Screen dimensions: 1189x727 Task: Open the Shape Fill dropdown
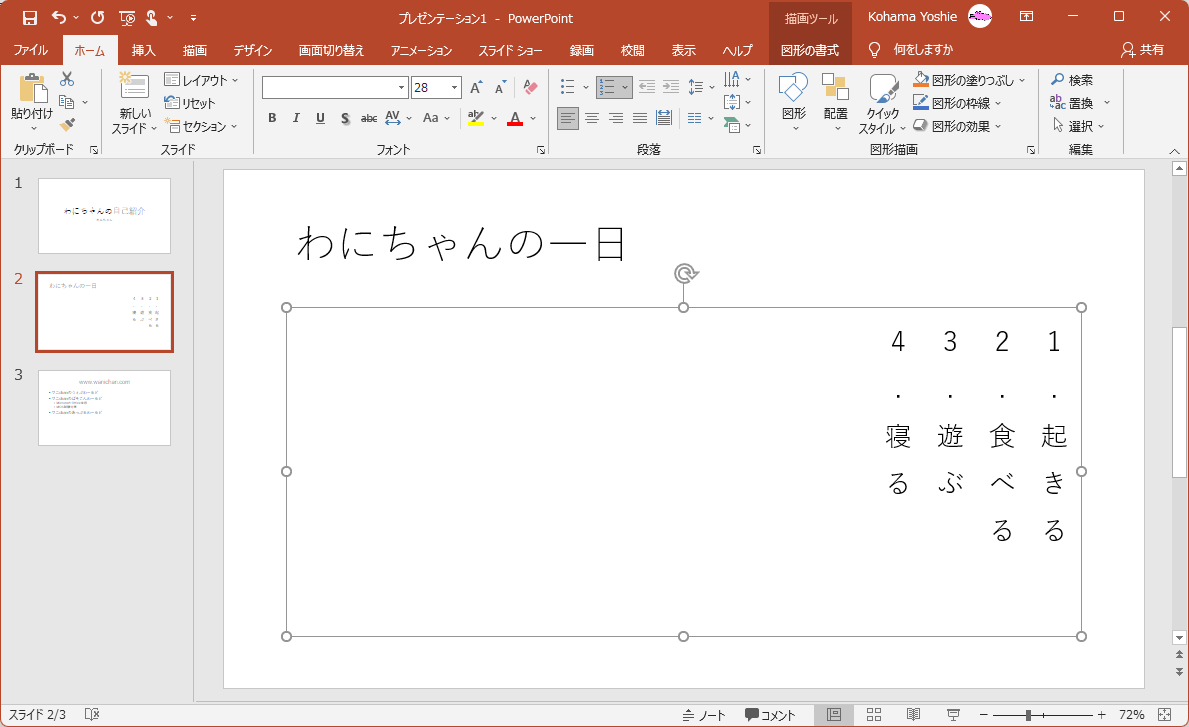(x=1022, y=80)
